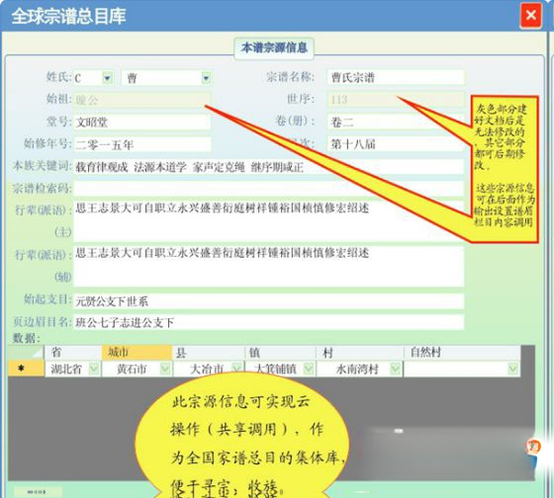554x498 pixels.
Task: Open the 大箕铺镇 town dropdown arrow
Action: point(308,369)
